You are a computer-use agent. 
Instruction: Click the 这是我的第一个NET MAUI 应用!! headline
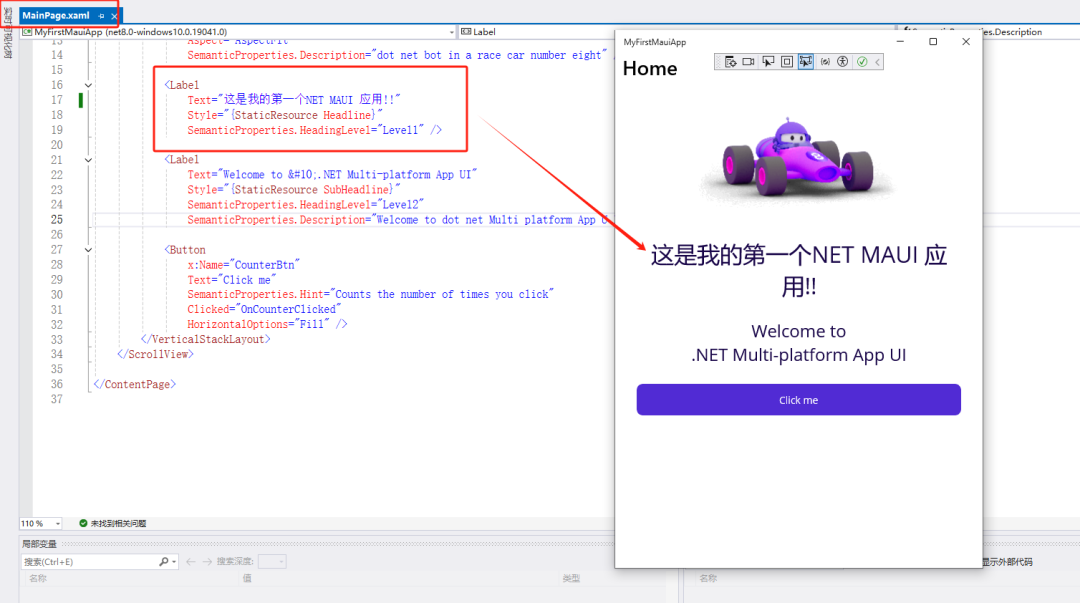point(799,270)
